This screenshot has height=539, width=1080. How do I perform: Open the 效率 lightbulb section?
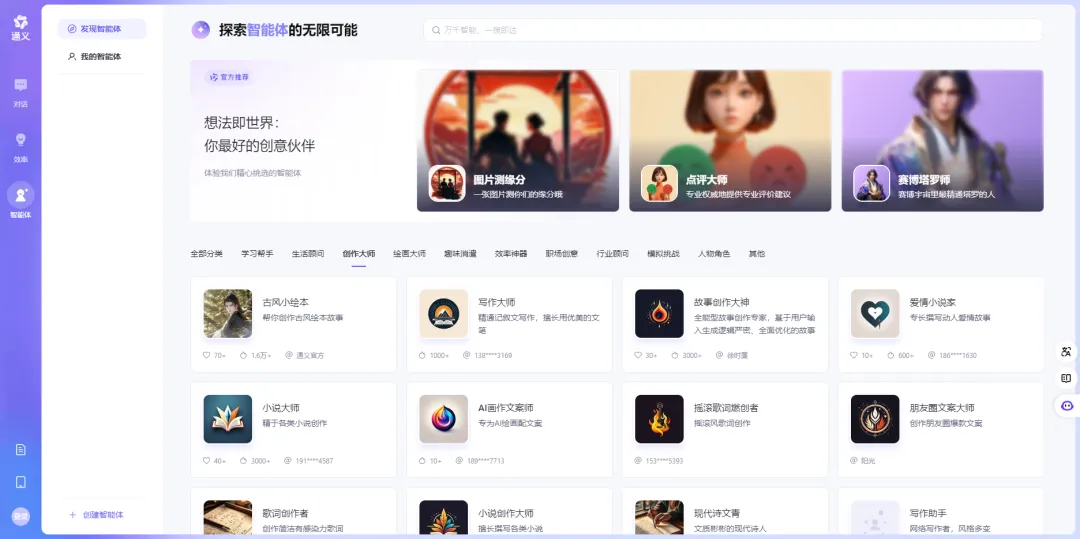[x=21, y=147]
